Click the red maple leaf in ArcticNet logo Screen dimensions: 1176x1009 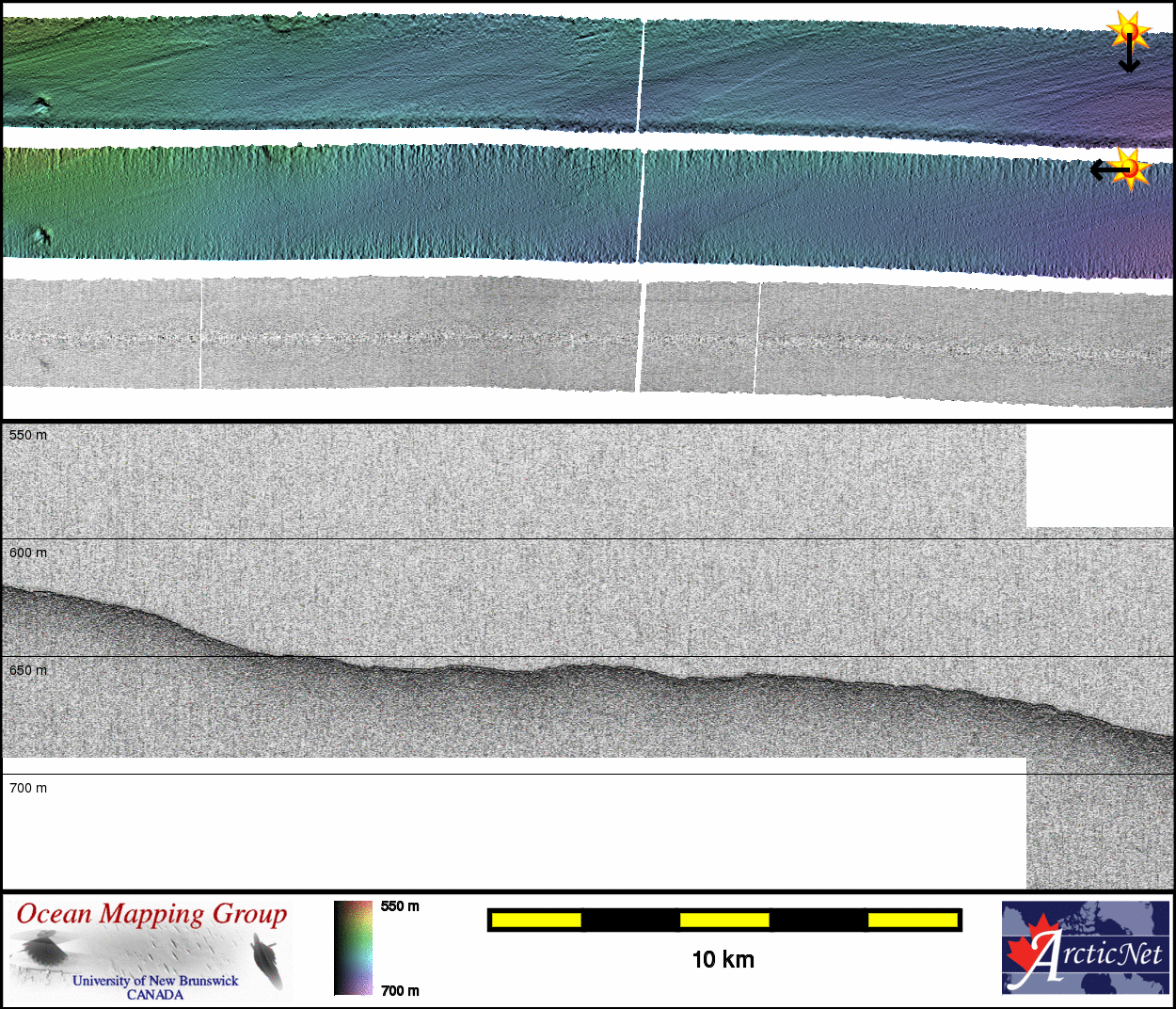1029,953
